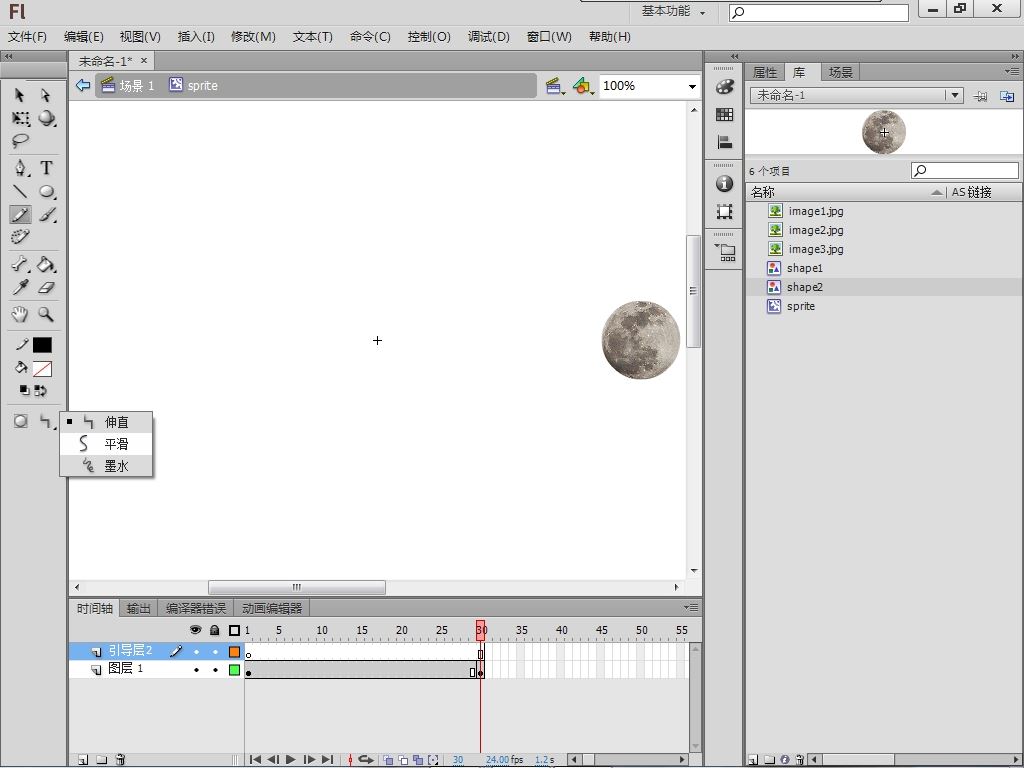Viewport: 1024px width, 768px height.
Task: Select shape1 in the library list
Action: pos(804,268)
